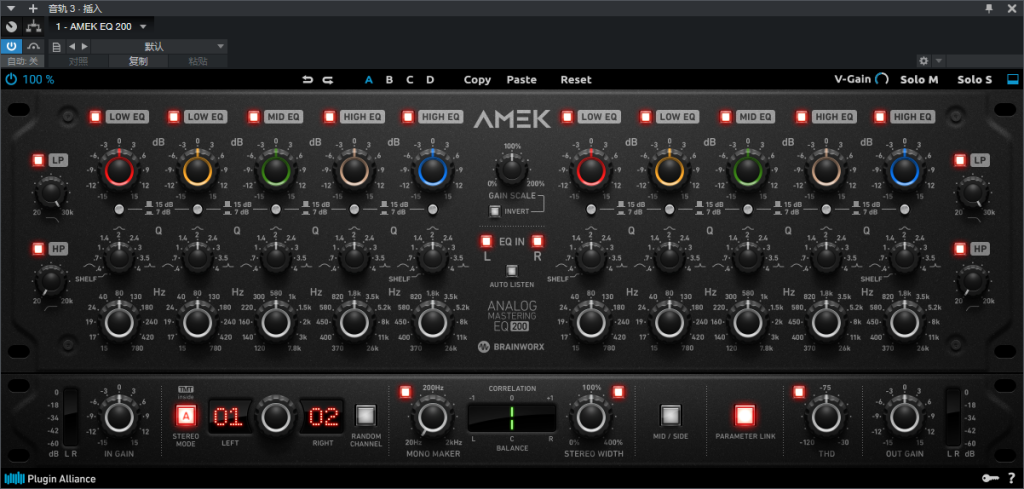Screen dimensions: 1024x489
Task: Open the routing icon next to plugin selector
Action: (33, 27)
